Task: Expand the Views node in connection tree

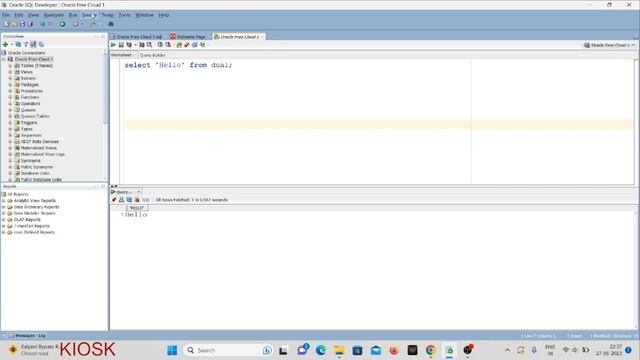Action: tap(10, 72)
